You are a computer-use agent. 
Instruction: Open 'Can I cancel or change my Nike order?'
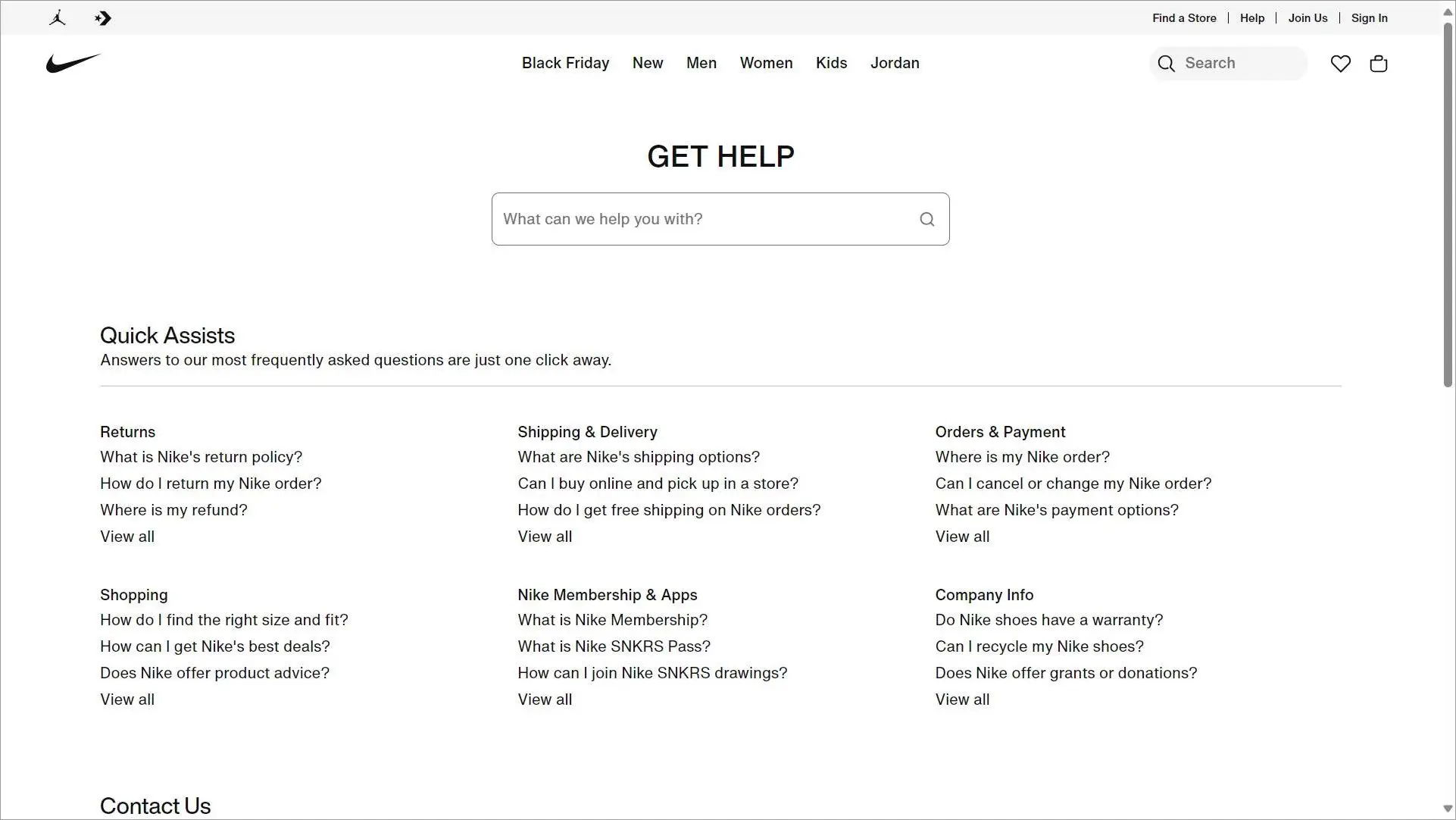[x=1073, y=484]
